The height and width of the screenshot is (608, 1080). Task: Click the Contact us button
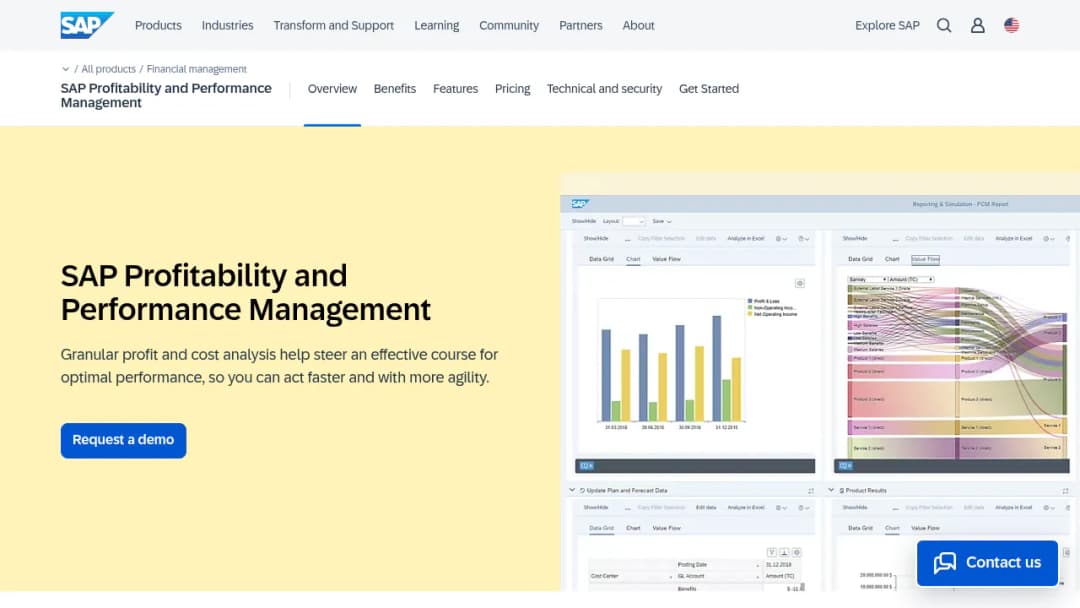click(987, 563)
